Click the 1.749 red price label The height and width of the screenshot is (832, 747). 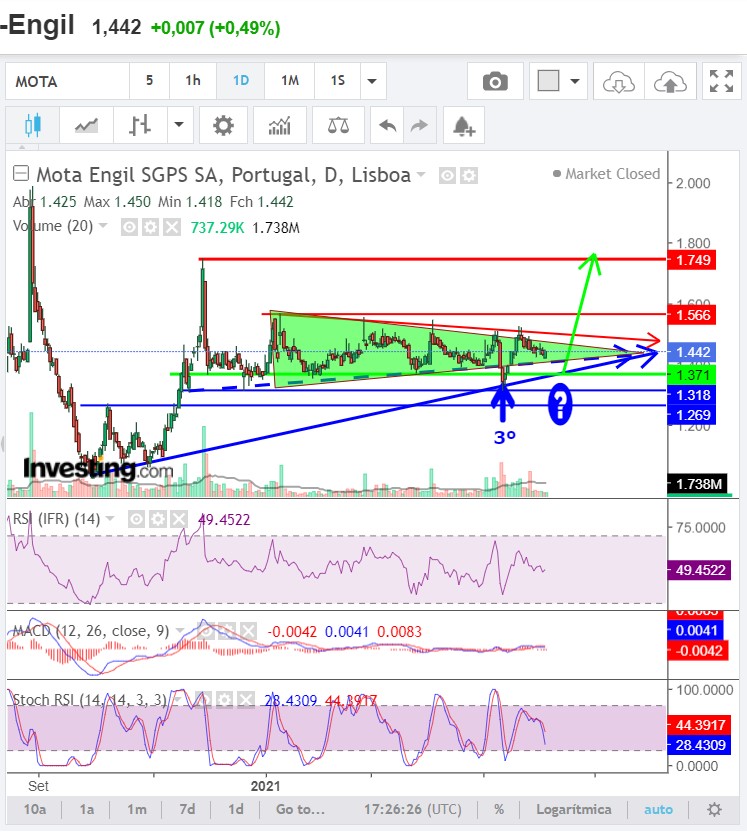(692, 260)
